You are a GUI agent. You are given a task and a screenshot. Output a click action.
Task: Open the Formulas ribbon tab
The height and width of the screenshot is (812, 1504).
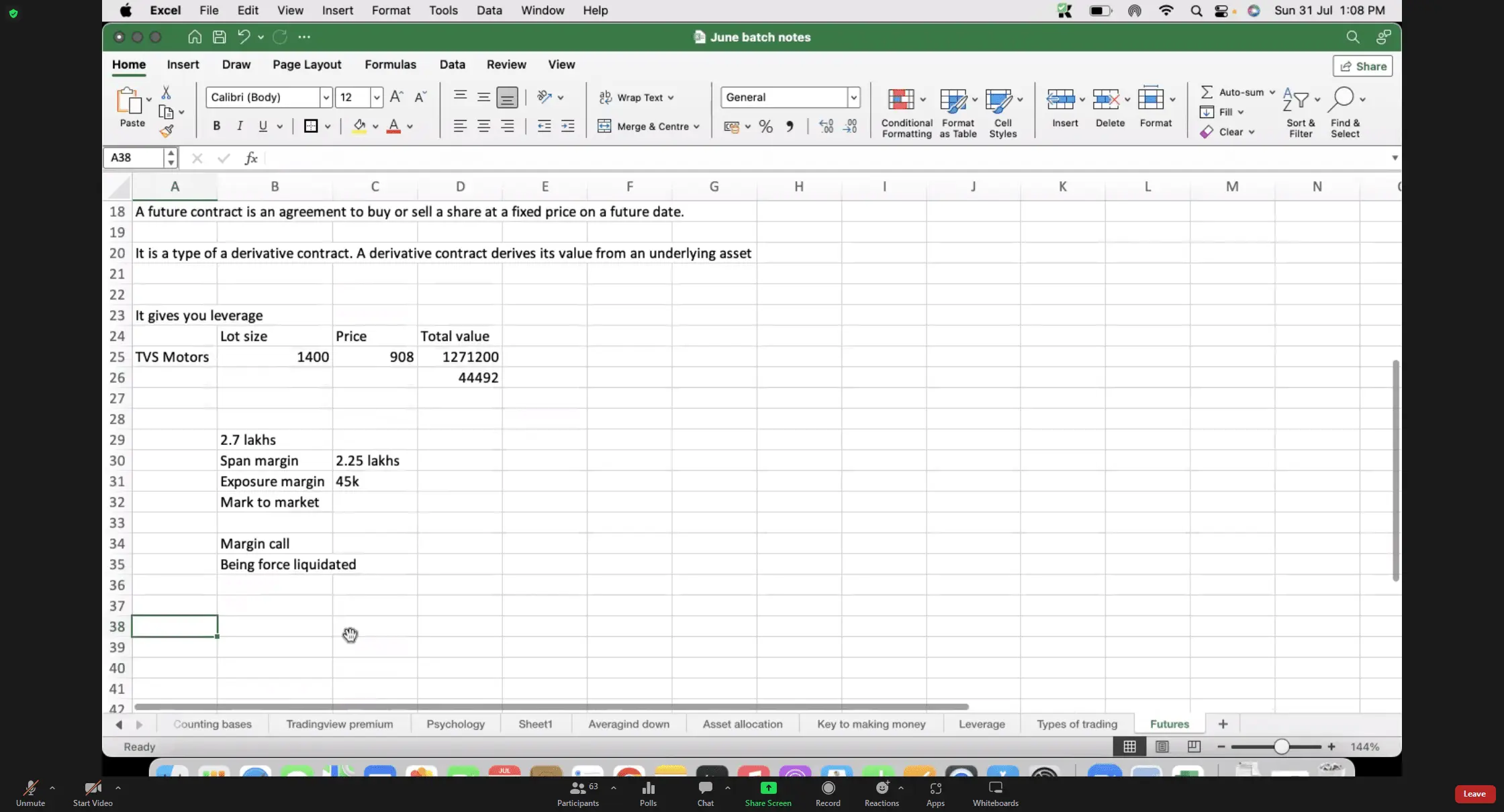pyautogui.click(x=390, y=64)
